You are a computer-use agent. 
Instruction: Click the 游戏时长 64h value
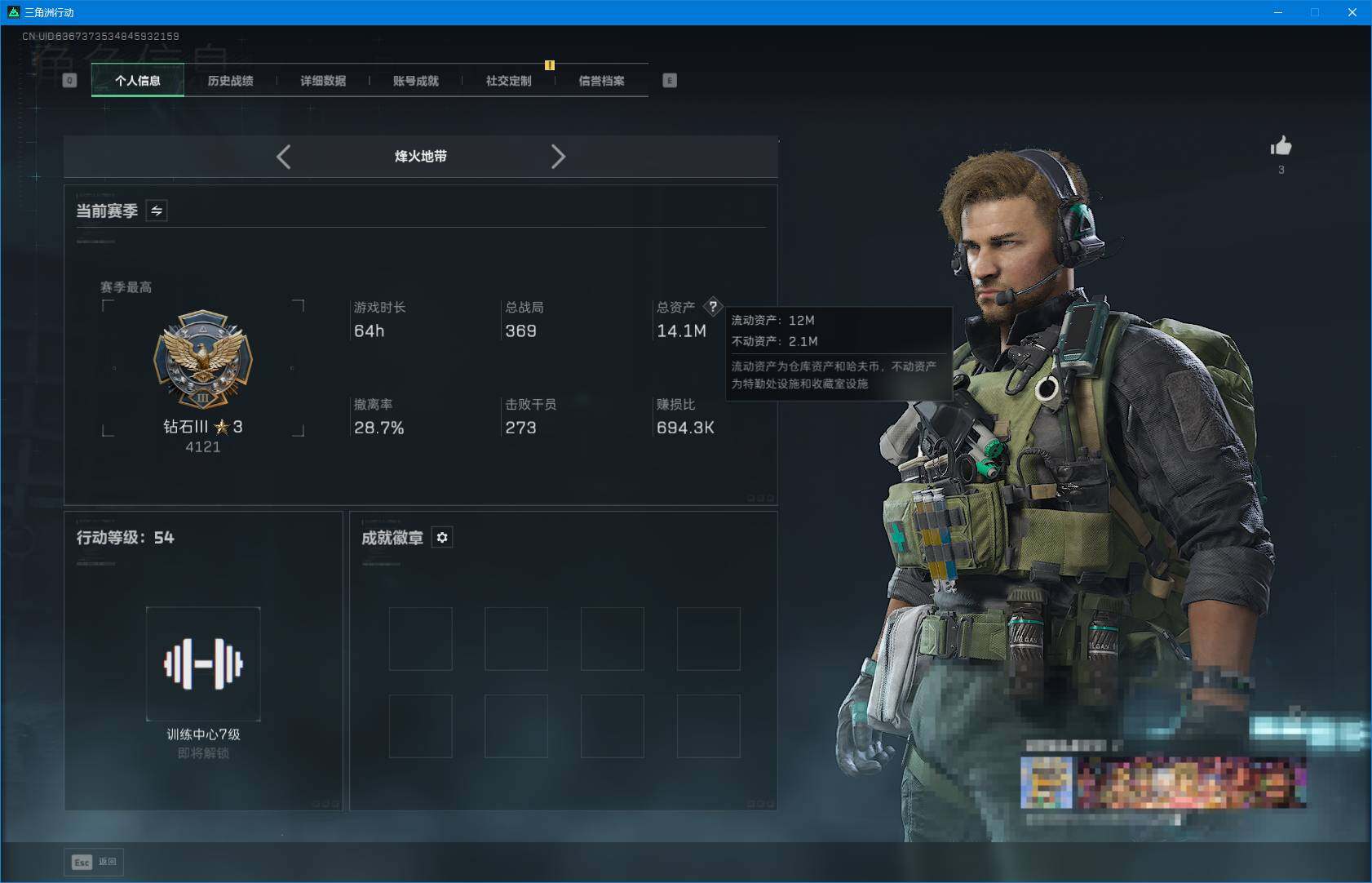coord(369,331)
